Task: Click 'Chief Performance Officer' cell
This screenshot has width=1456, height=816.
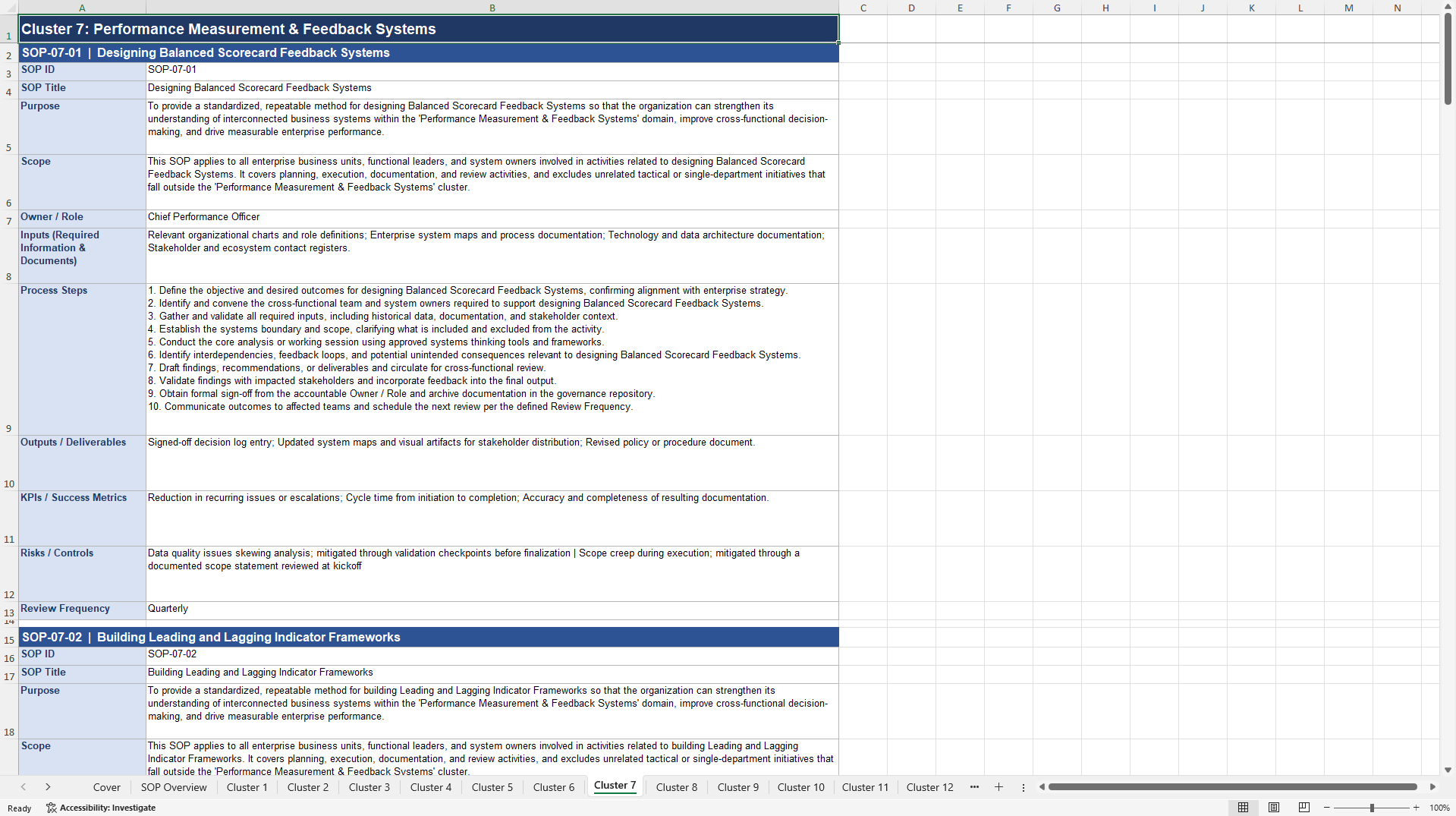Action: click(x=492, y=219)
